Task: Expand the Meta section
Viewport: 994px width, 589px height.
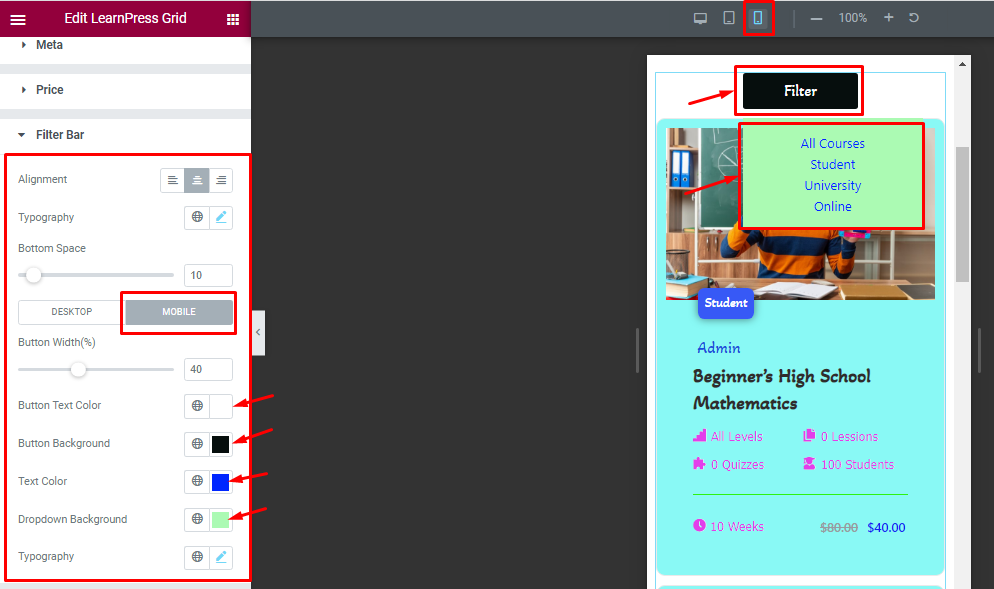Action: [x=125, y=45]
